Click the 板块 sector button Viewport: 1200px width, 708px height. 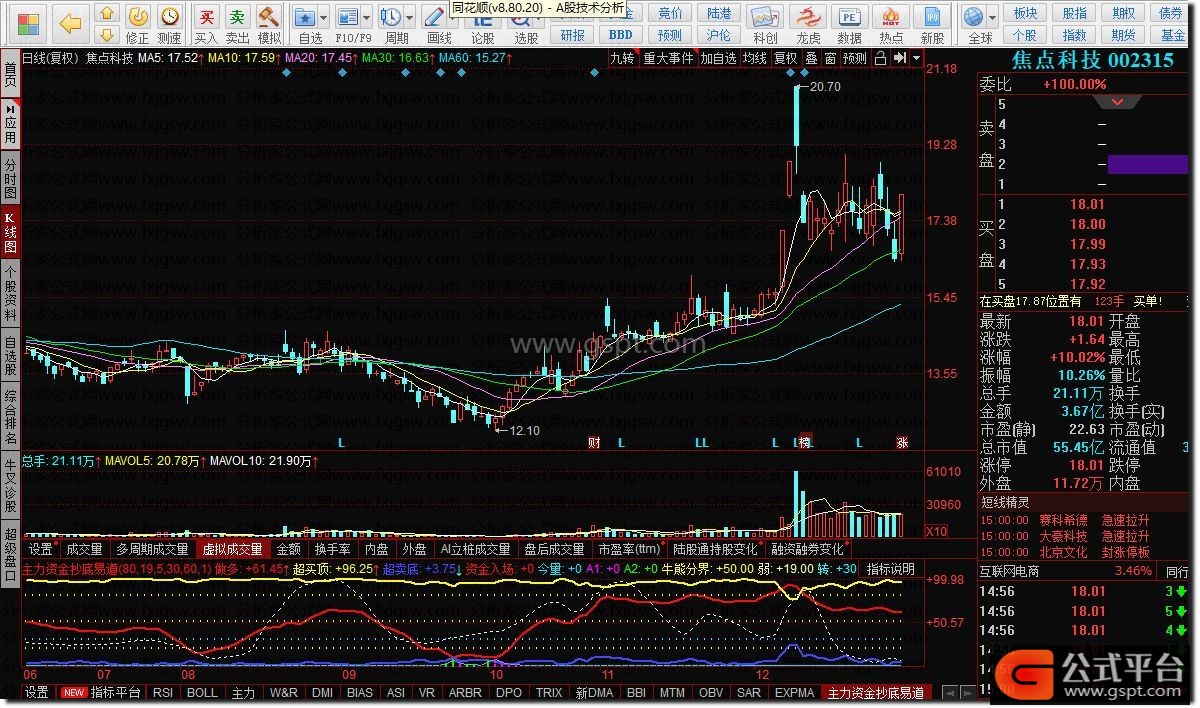click(x=1025, y=12)
